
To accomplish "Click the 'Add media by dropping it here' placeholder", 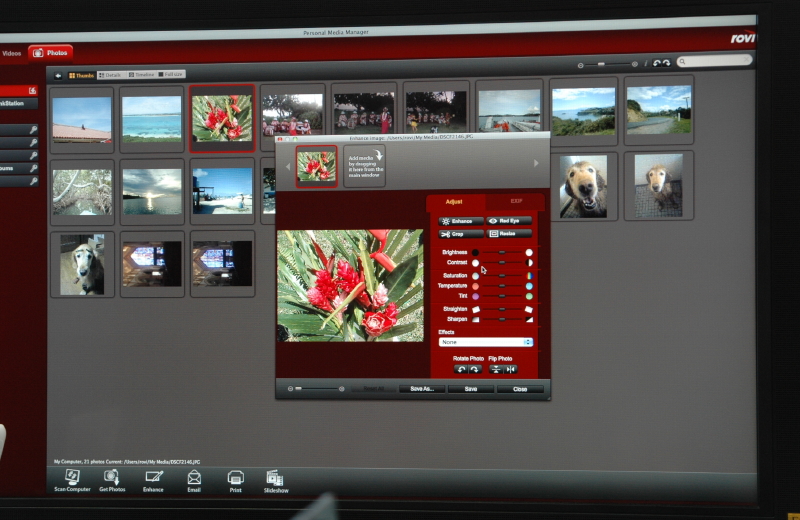I will [364, 166].
